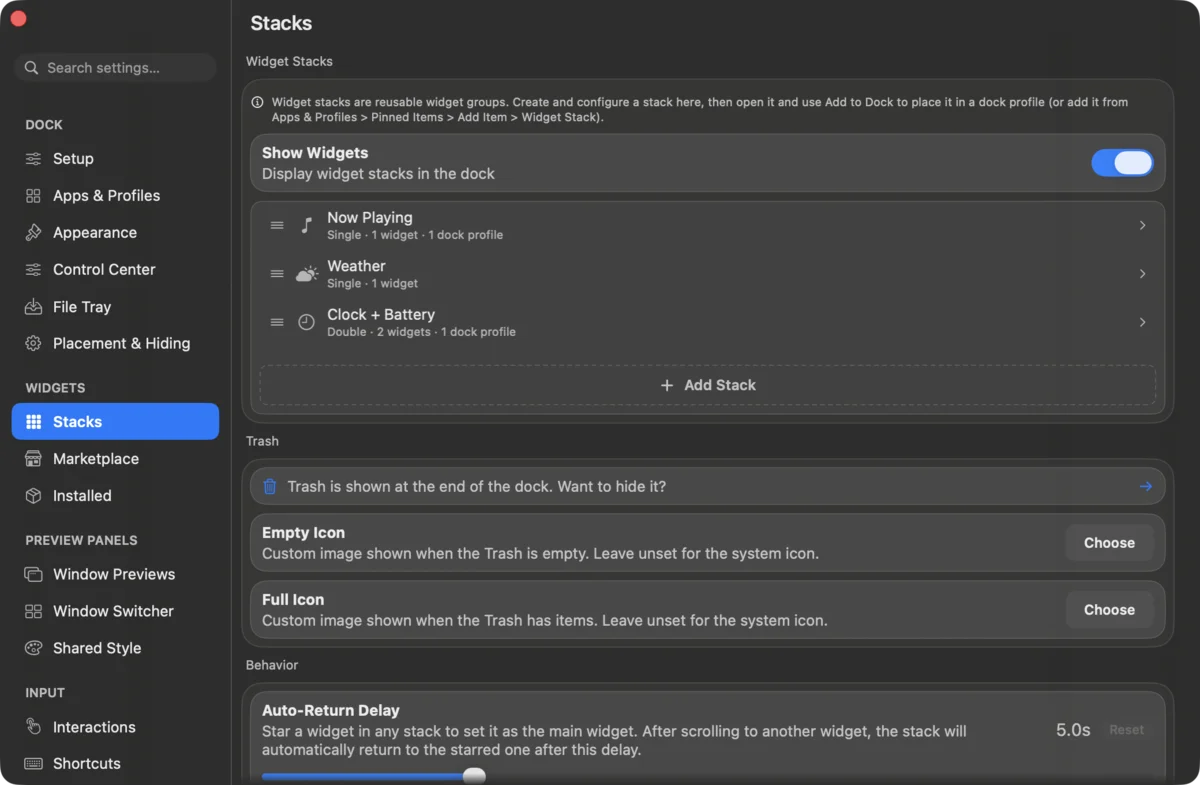Click the Full Icon heading
Image resolution: width=1200 pixels, height=785 pixels.
[x=293, y=600]
